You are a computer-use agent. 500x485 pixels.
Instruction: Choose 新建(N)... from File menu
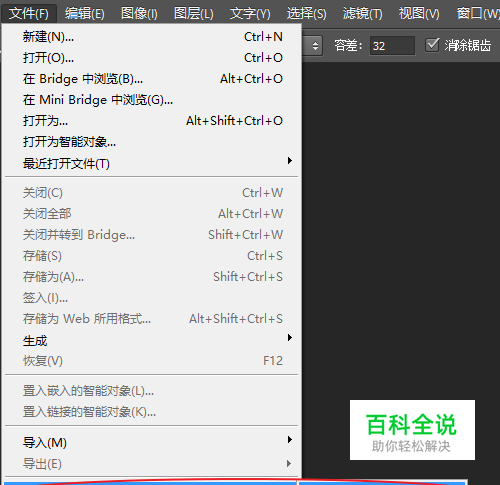[x=152, y=37]
